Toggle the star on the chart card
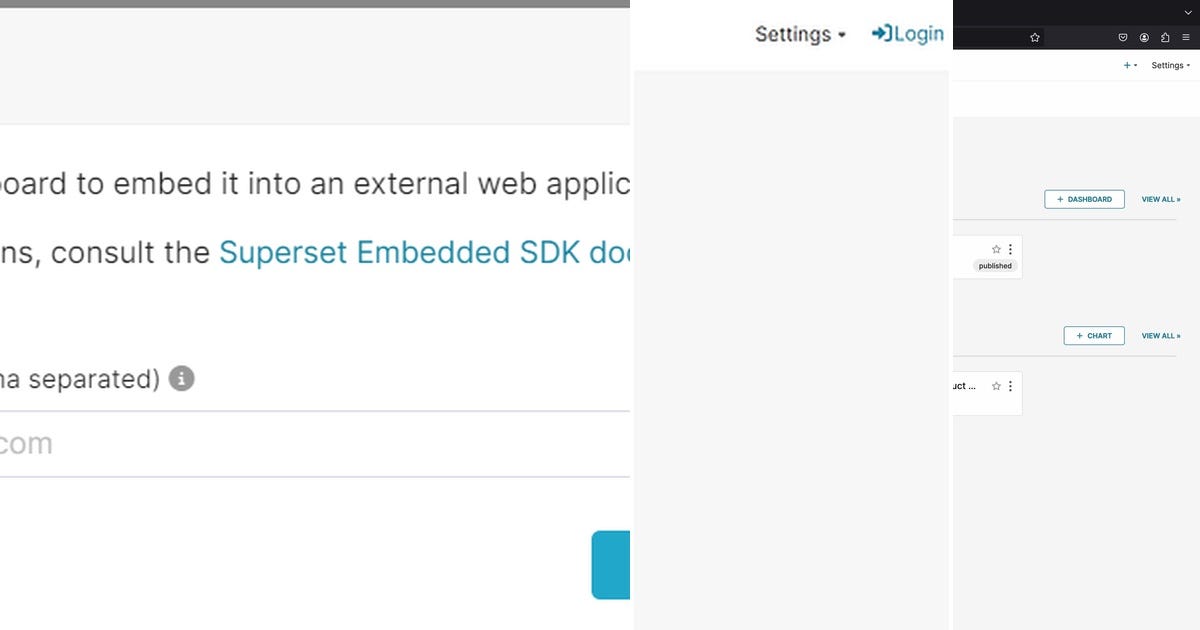Viewport: 1200px width, 630px height. click(x=996, y=385)
